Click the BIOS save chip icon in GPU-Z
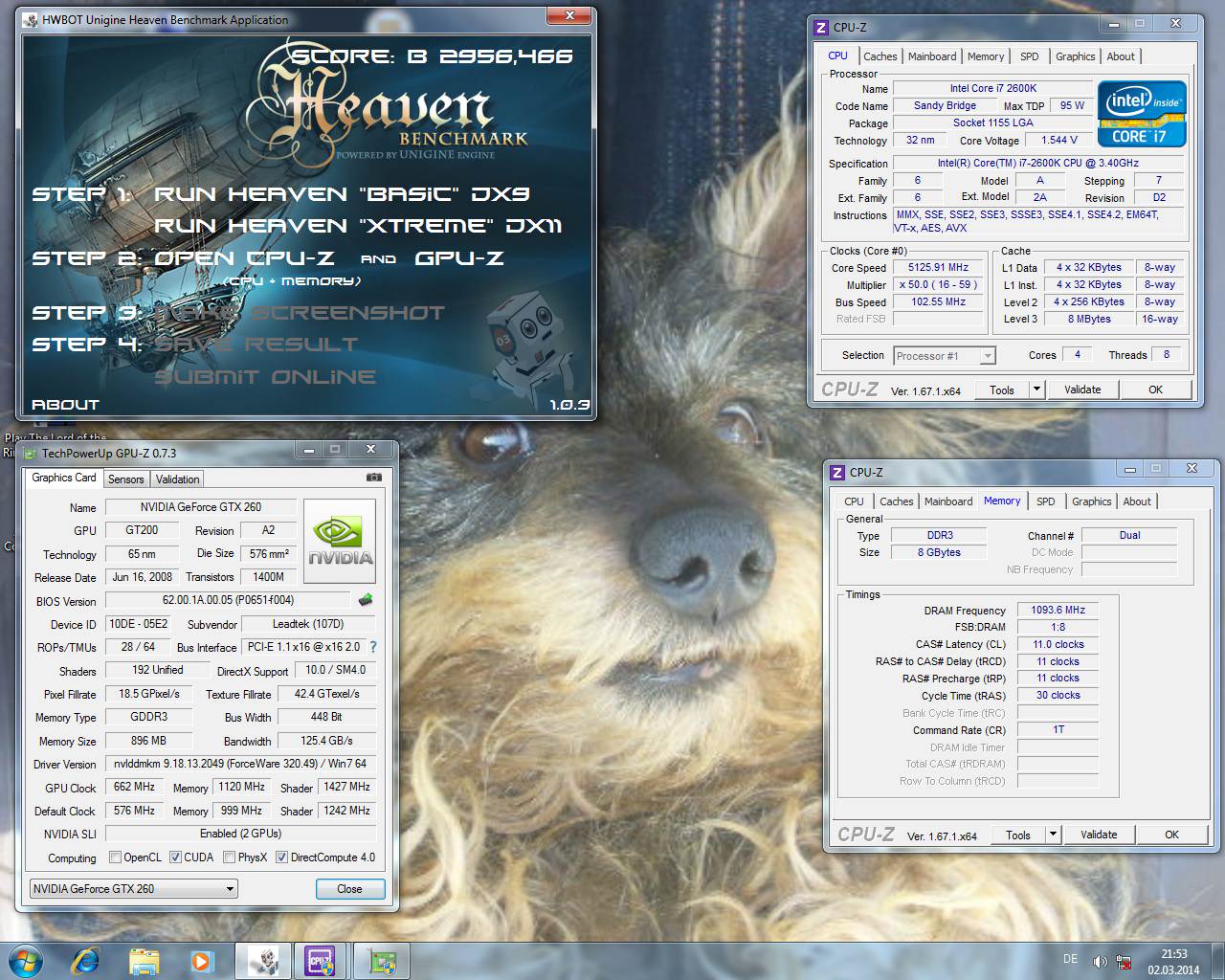Screen dimensions: 1225x980 click(x=366, y=600)
